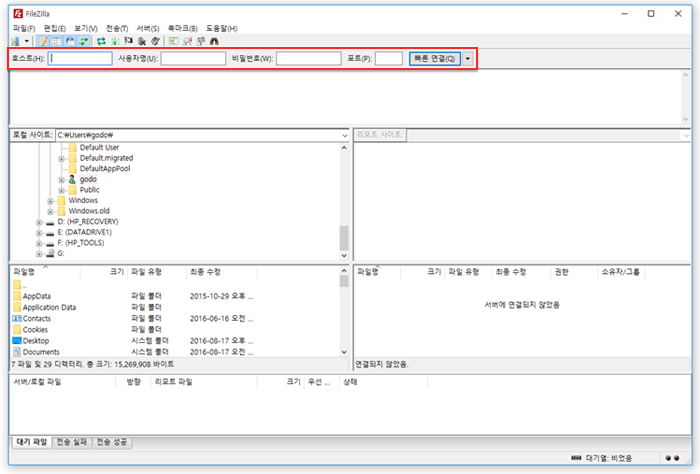
Task: Click the 비밀번호(W) input field
Action: pyautogui.click(x=308, y=58)
